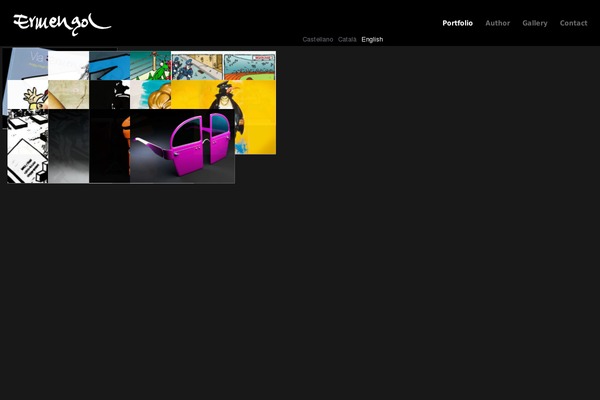Open the dark thumbnail with orange shape

(109, 146)
